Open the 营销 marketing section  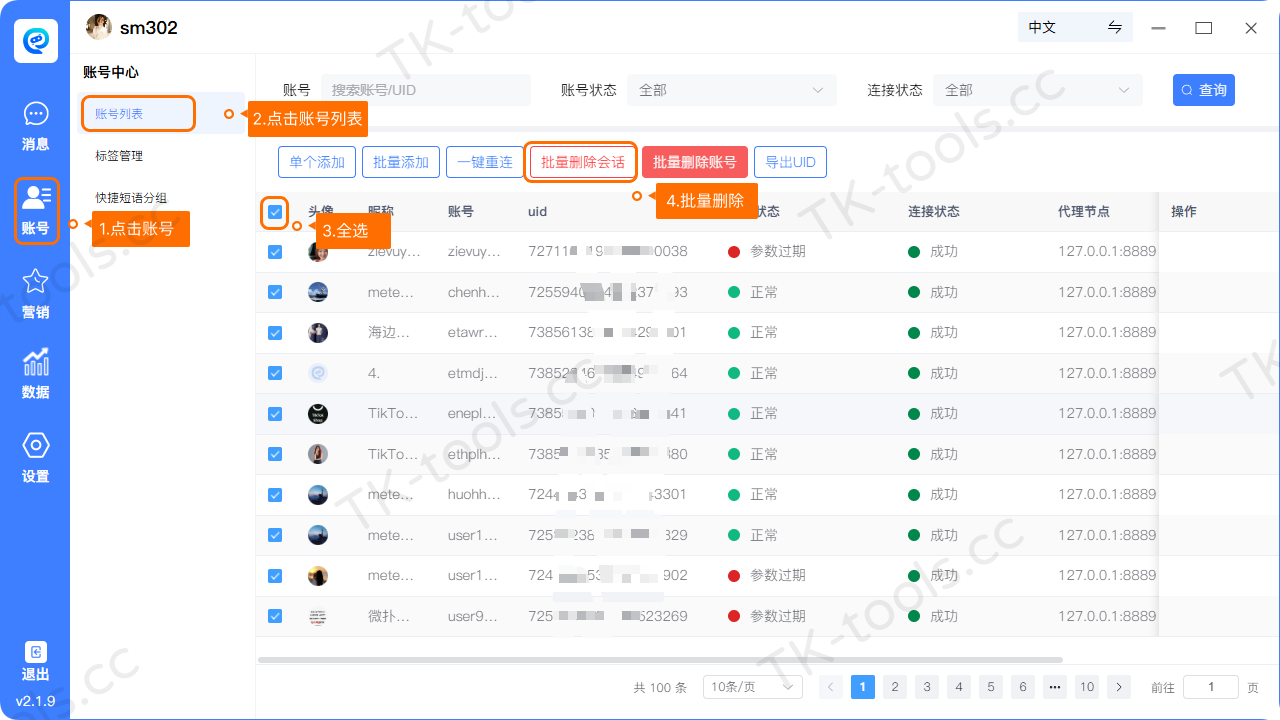35,294
